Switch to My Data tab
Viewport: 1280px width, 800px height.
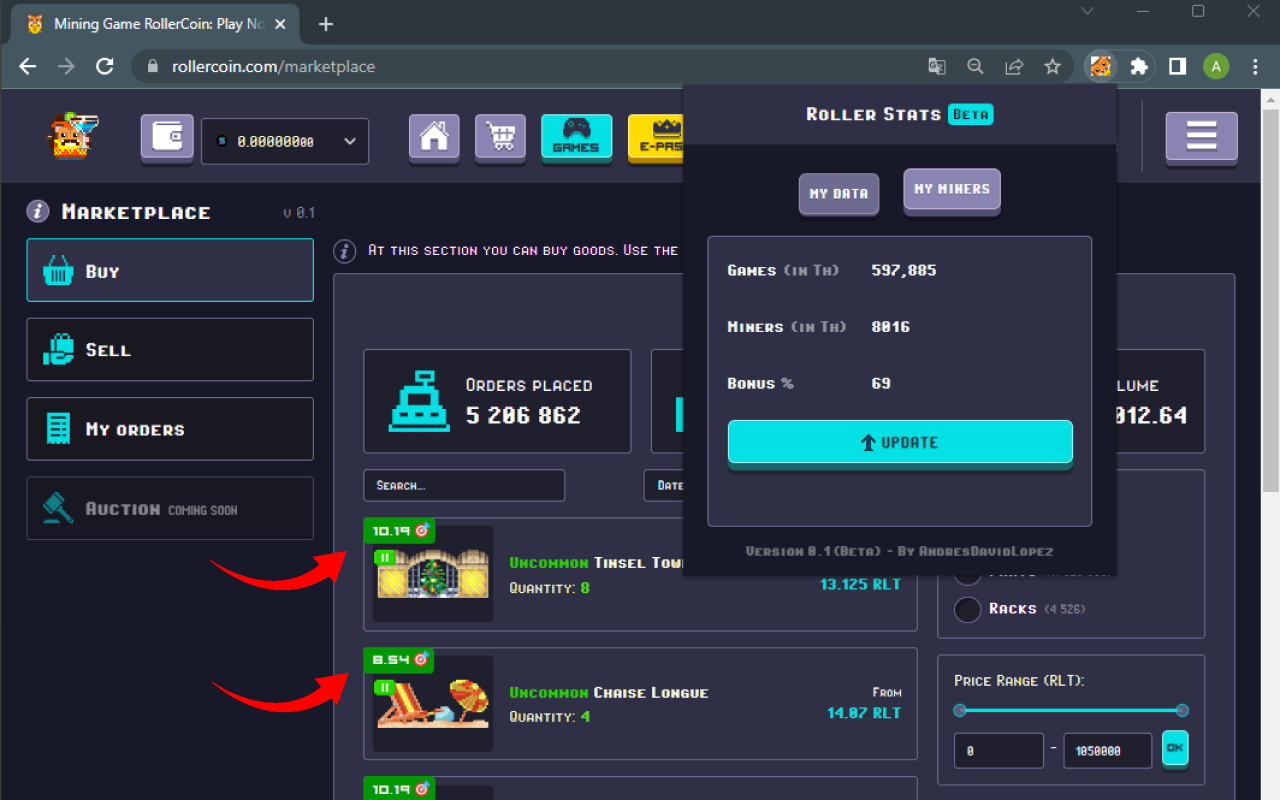pos(838,194)
